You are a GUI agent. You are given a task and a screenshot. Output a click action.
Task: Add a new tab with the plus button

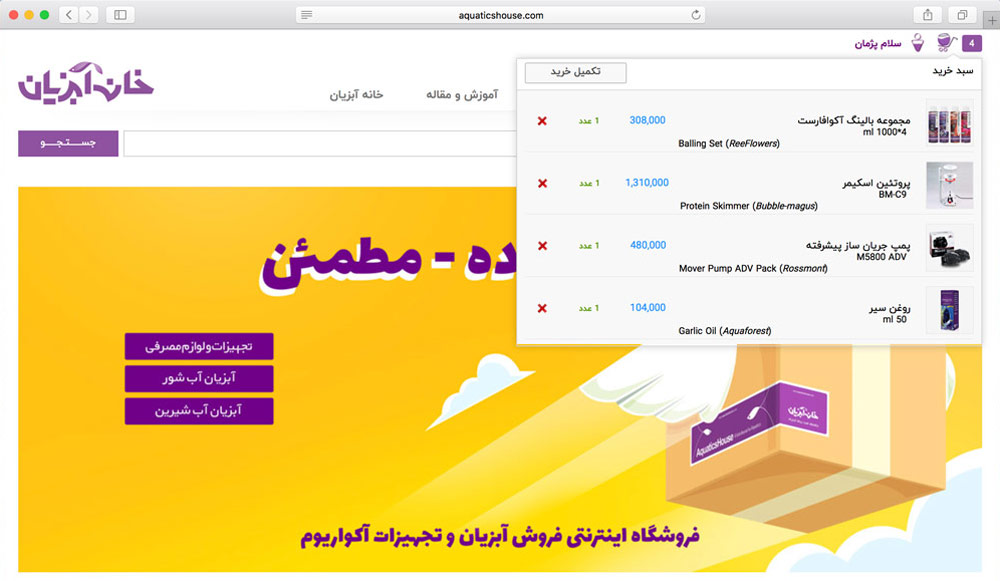pos(992,20)
